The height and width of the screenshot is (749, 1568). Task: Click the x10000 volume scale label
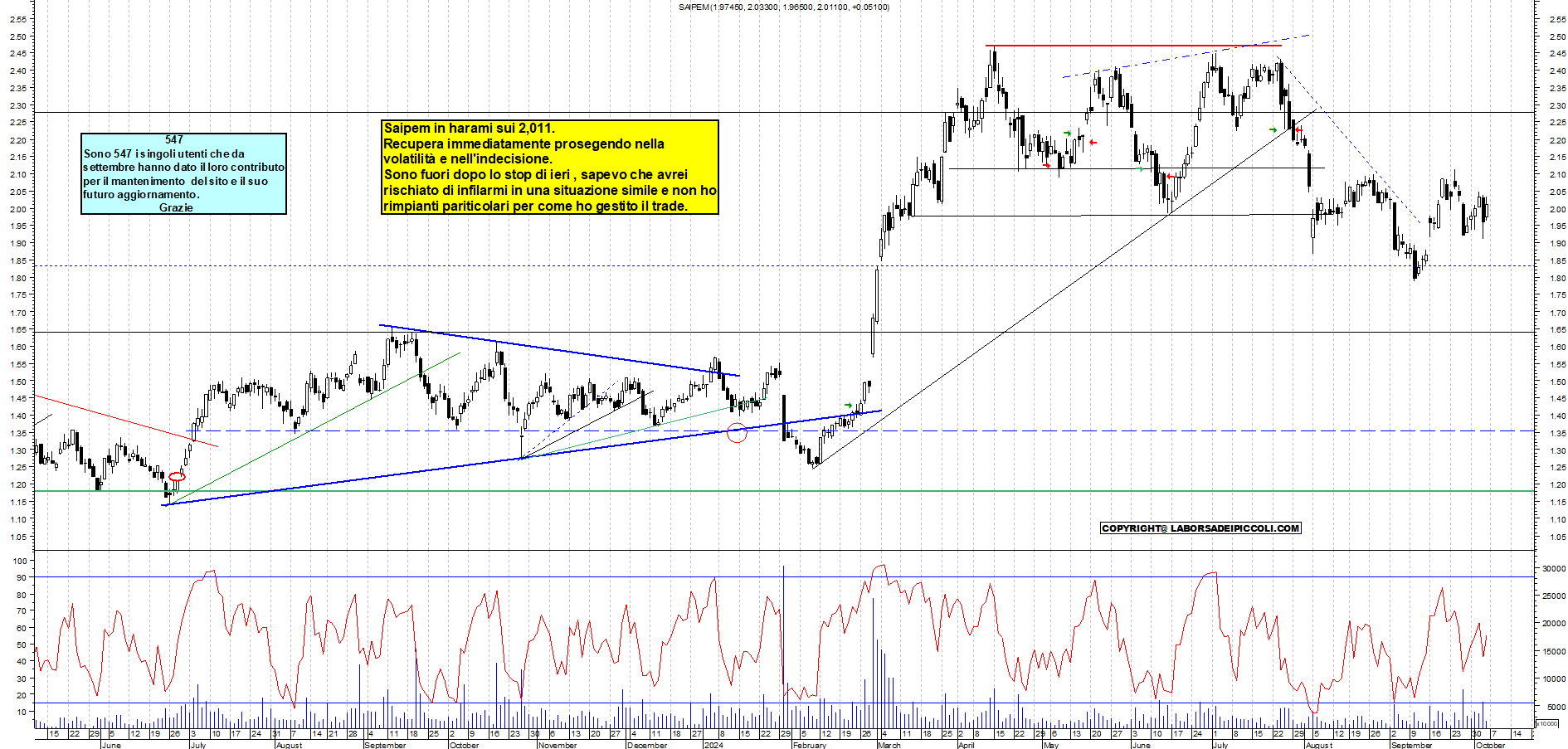tap(1547, 723)
